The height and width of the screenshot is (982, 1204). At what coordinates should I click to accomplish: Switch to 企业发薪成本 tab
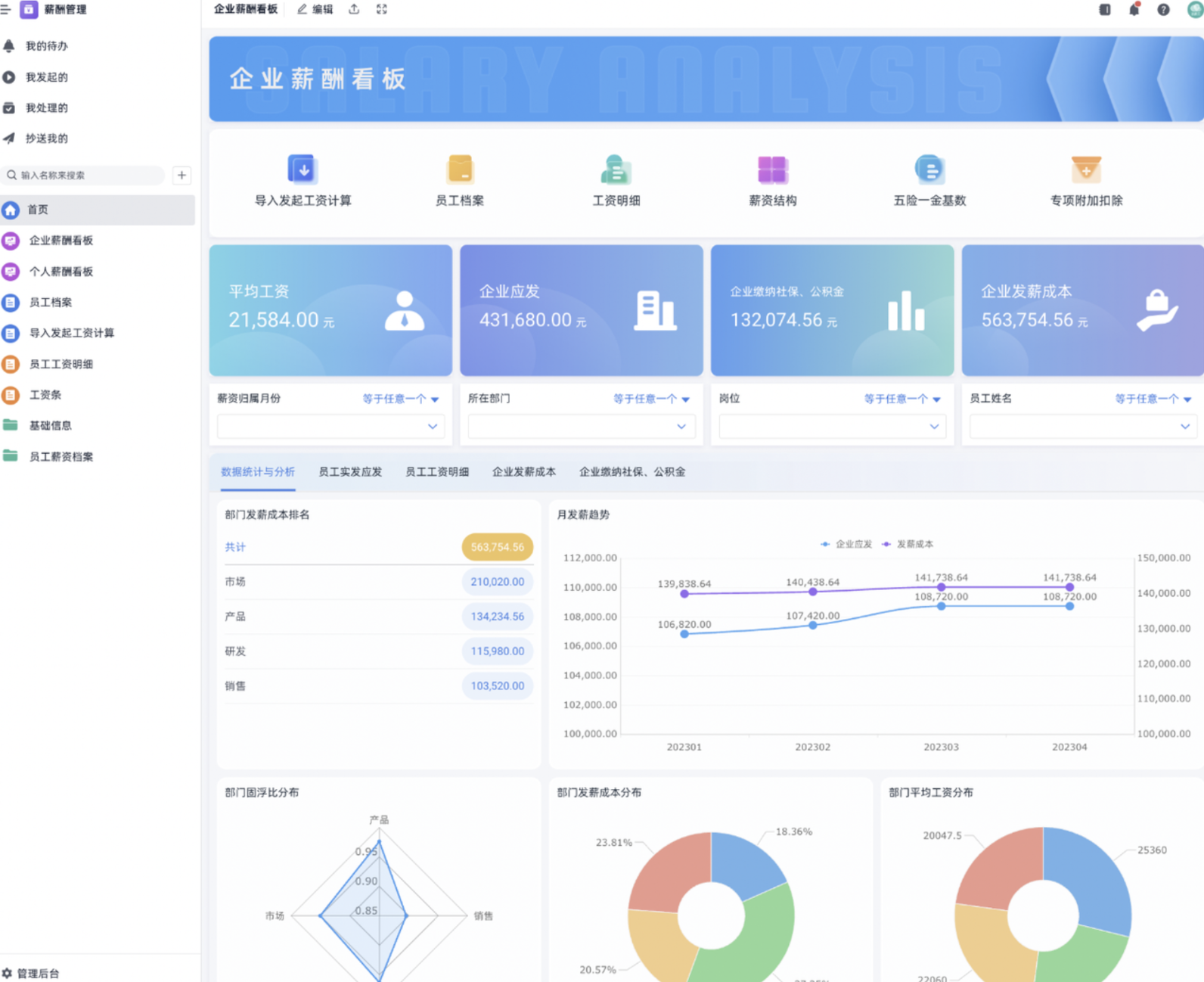(x=524, y=472)
